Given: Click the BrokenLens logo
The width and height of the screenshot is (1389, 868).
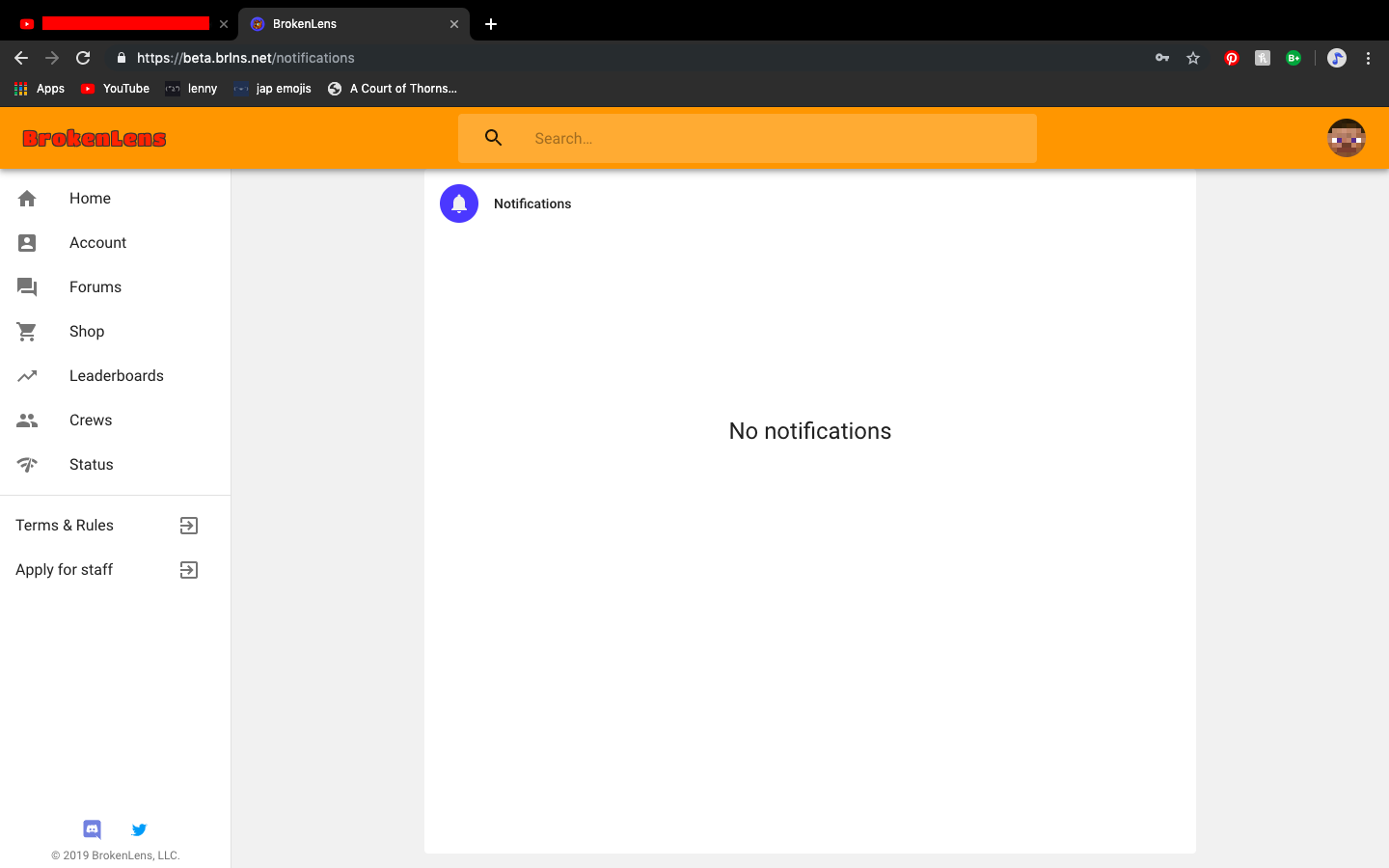Looking at the screenshot, I should click(95, 138).
